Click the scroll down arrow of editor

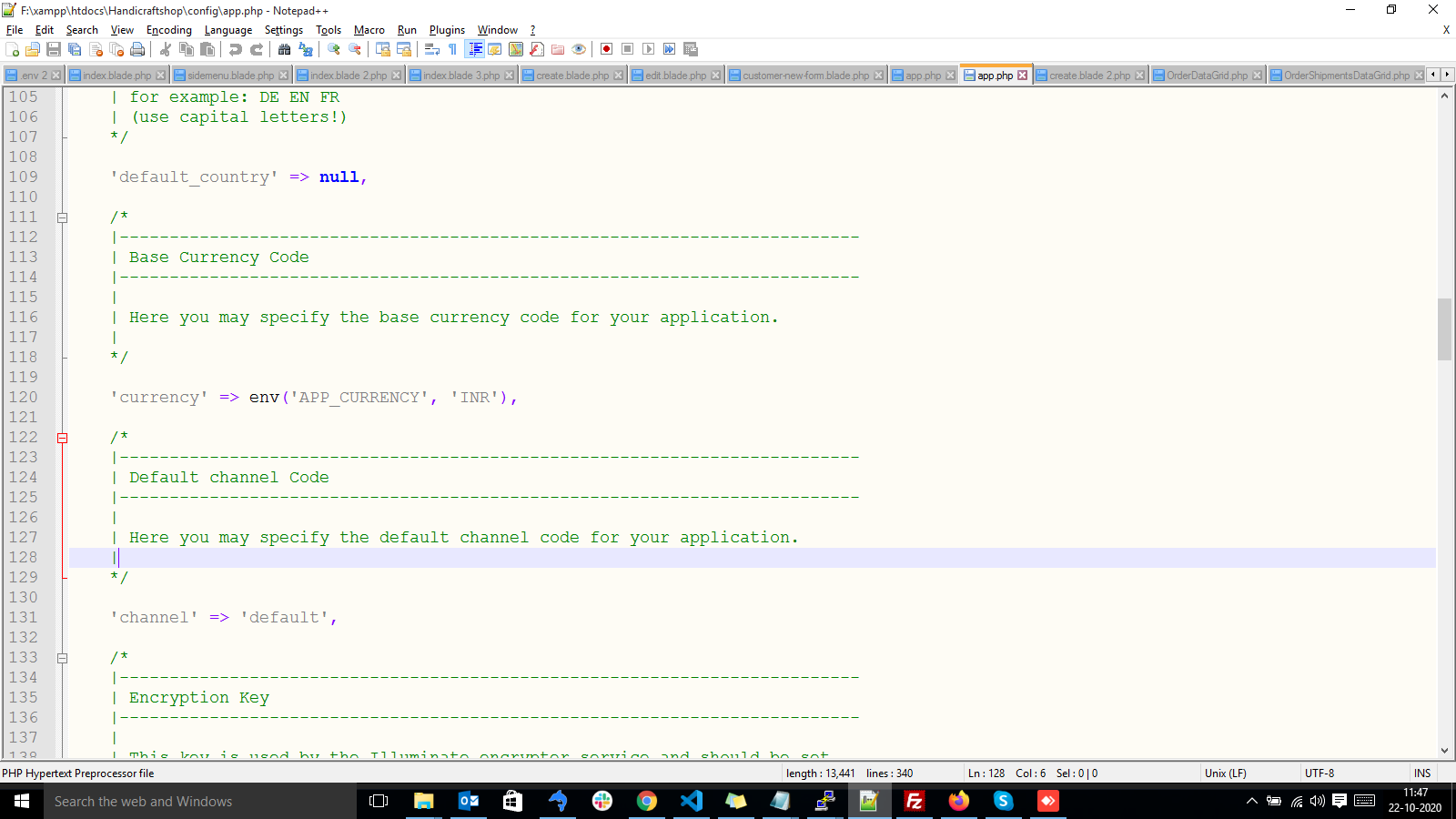click(x=1444, y=751)
